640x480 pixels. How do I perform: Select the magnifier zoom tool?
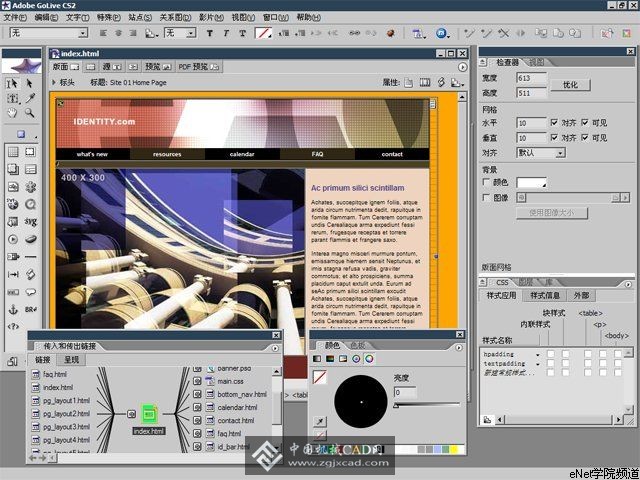coord(29,113)
